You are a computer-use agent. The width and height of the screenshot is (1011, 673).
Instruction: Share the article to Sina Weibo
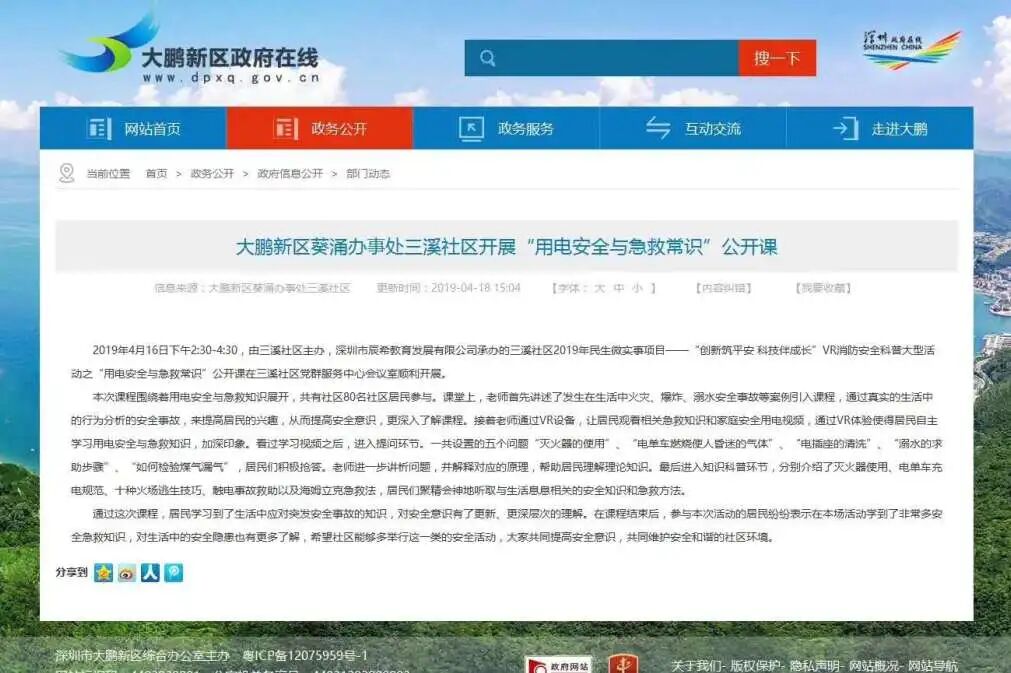(x=125, y=575)
